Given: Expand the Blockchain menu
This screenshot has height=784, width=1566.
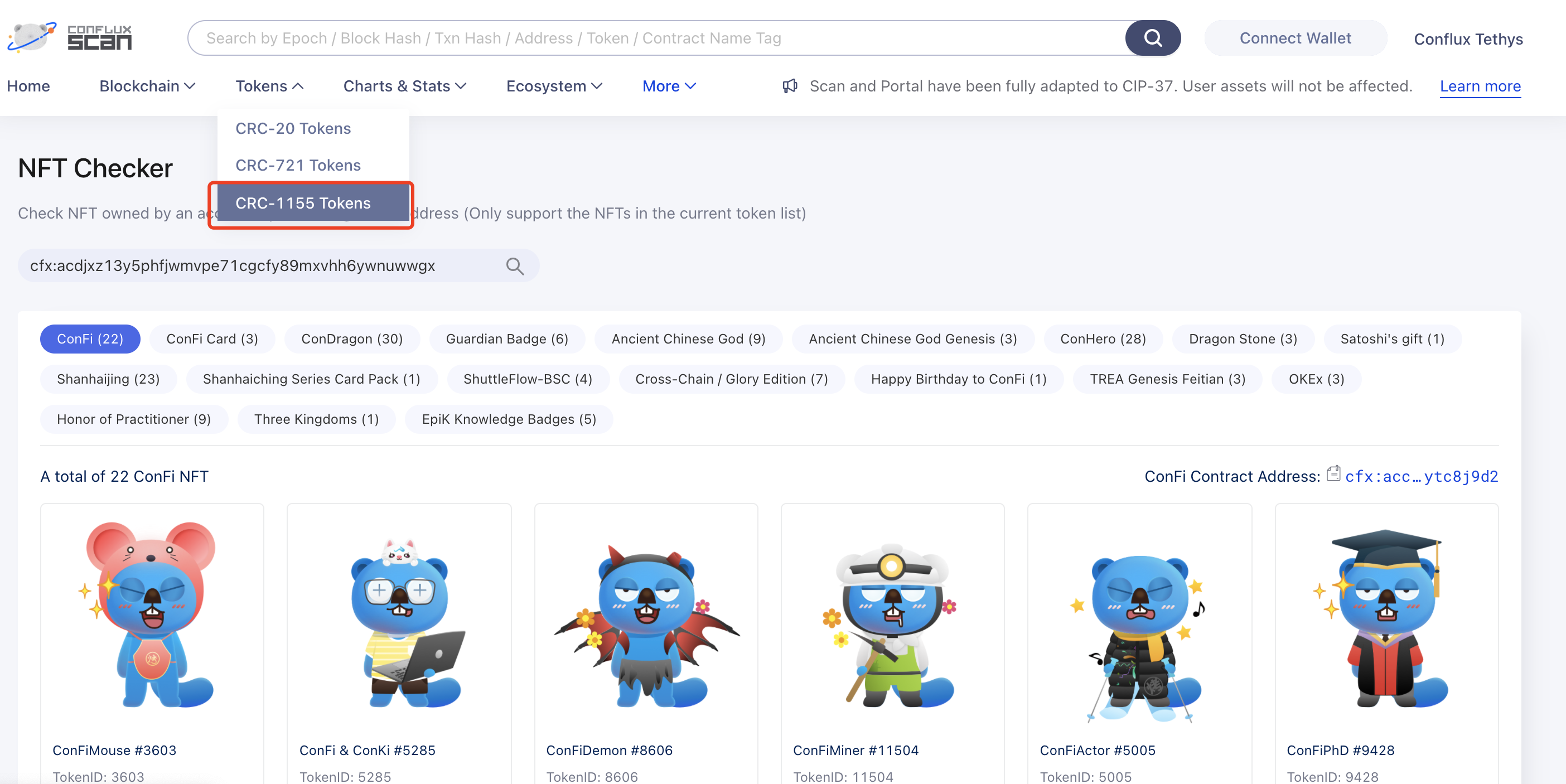Looking at the screenshot, I should click(147, 86).
